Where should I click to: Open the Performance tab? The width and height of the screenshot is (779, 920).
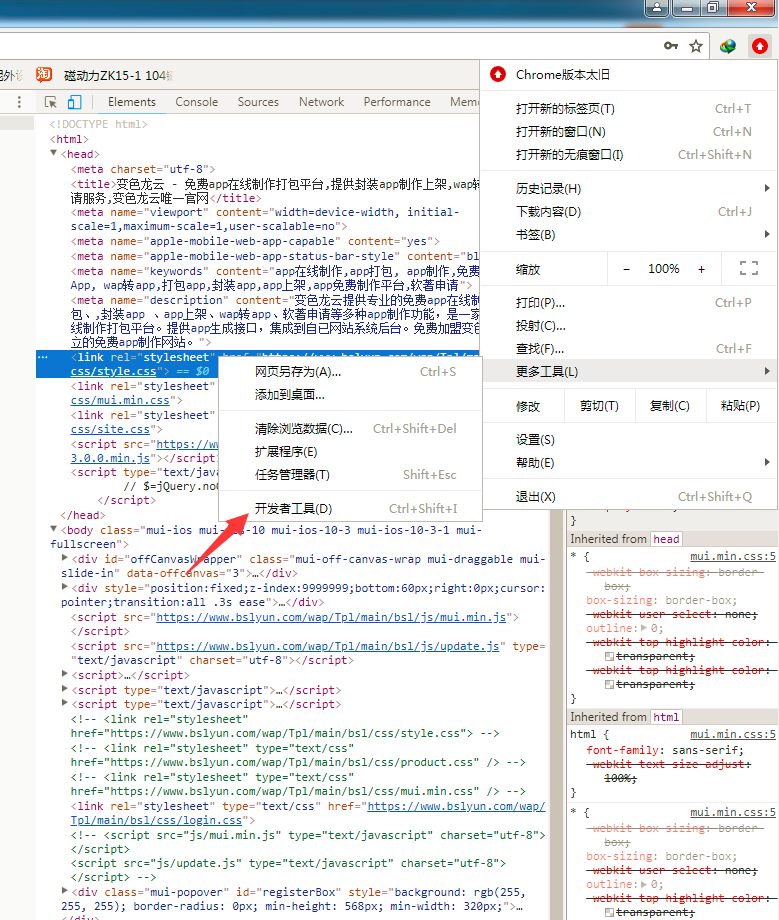click(x=397, y=102)
